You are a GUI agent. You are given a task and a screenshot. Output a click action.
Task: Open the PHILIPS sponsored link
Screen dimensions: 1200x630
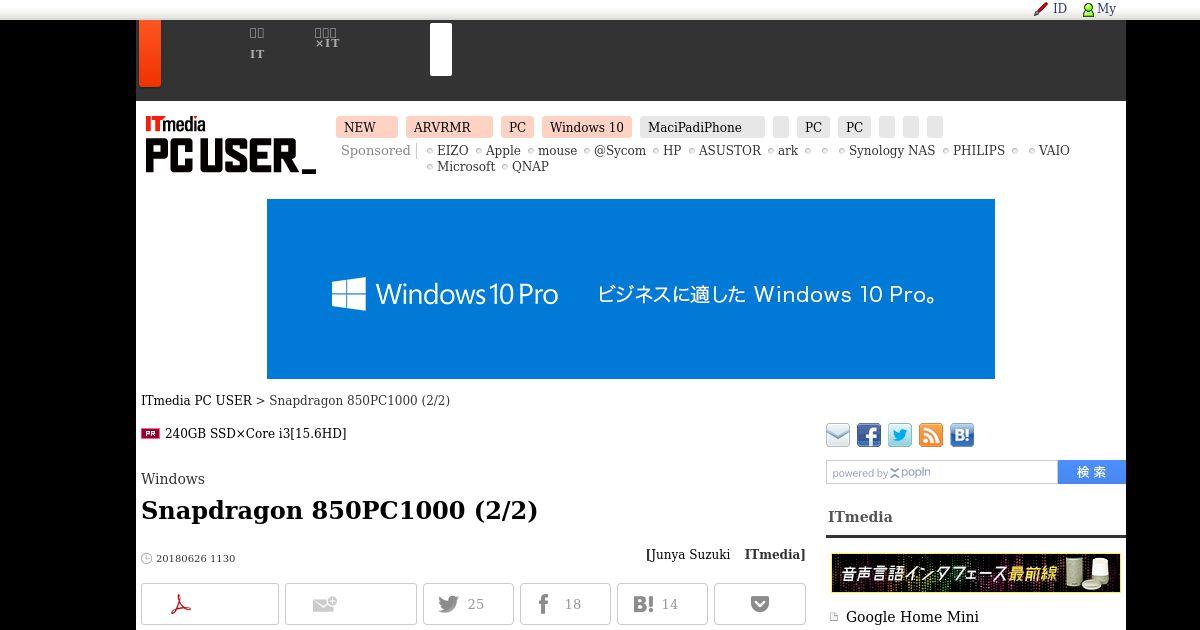pyautogui.click(x=979, y=150)
